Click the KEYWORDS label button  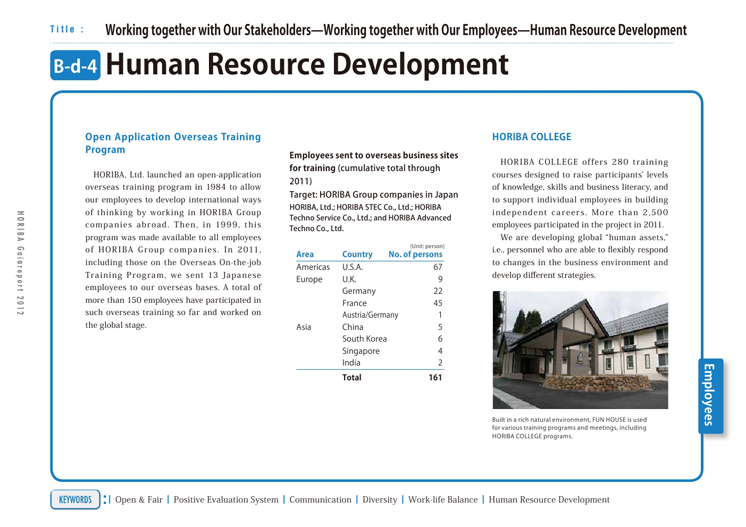(75, 499)
